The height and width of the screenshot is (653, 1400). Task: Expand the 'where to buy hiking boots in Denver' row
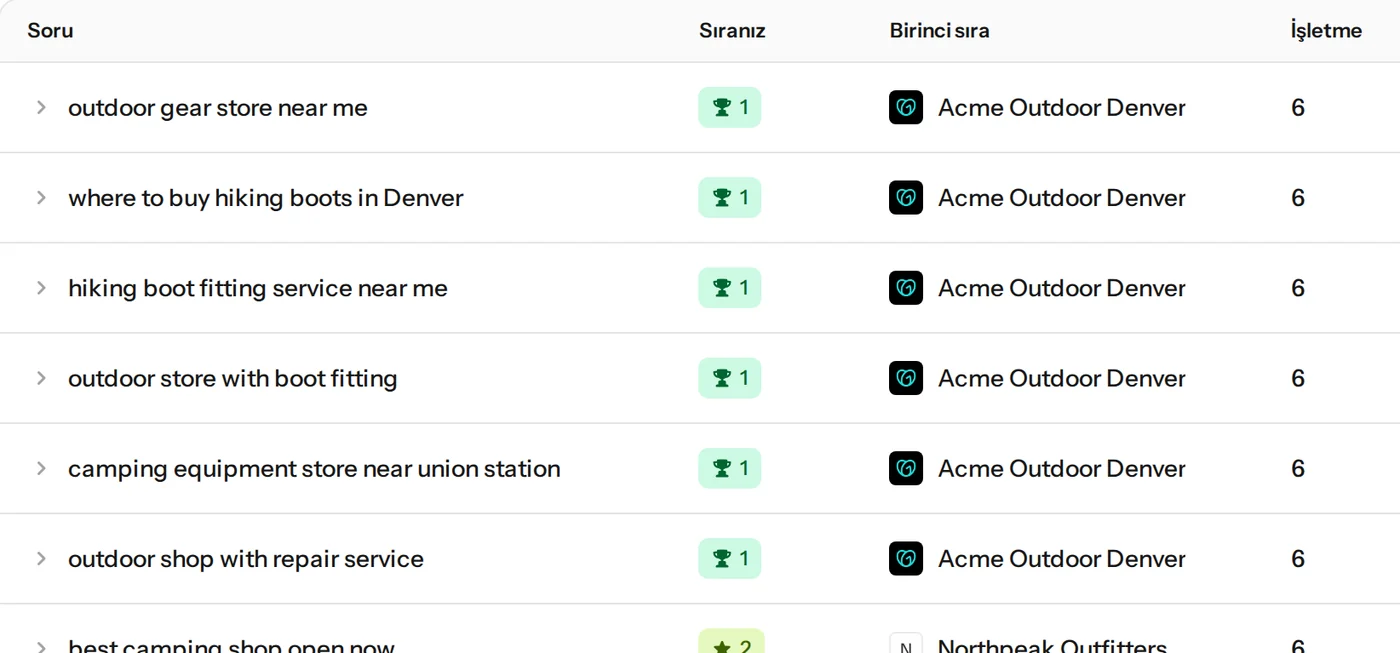[x=41, y=197]
